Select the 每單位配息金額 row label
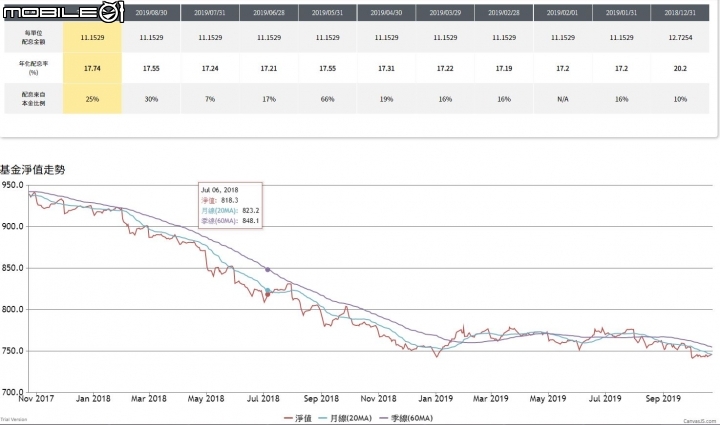This screenshot has width=720, height=425. click(x=34, y=37)
